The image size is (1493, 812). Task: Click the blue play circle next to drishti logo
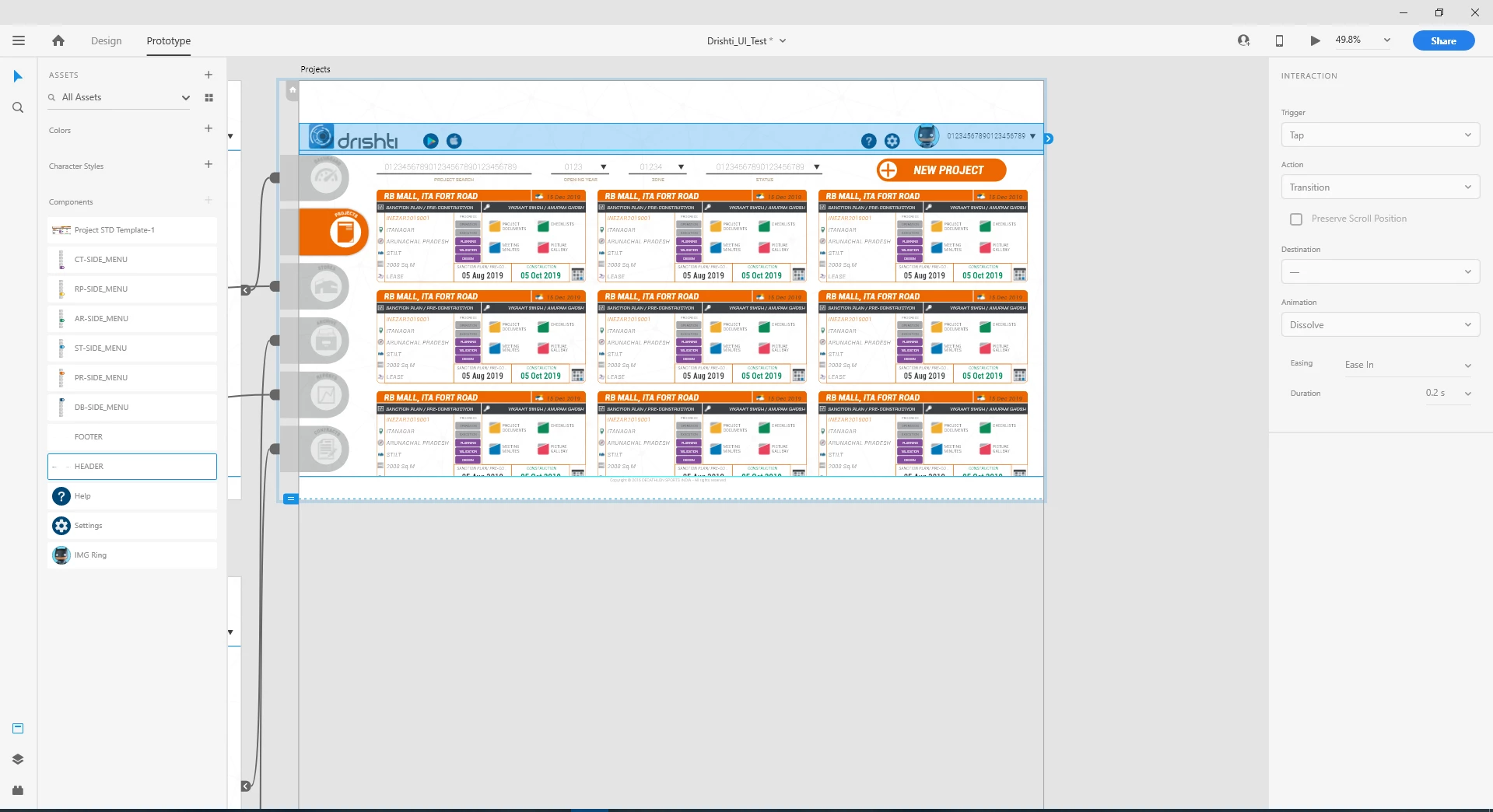coord(430,141)
